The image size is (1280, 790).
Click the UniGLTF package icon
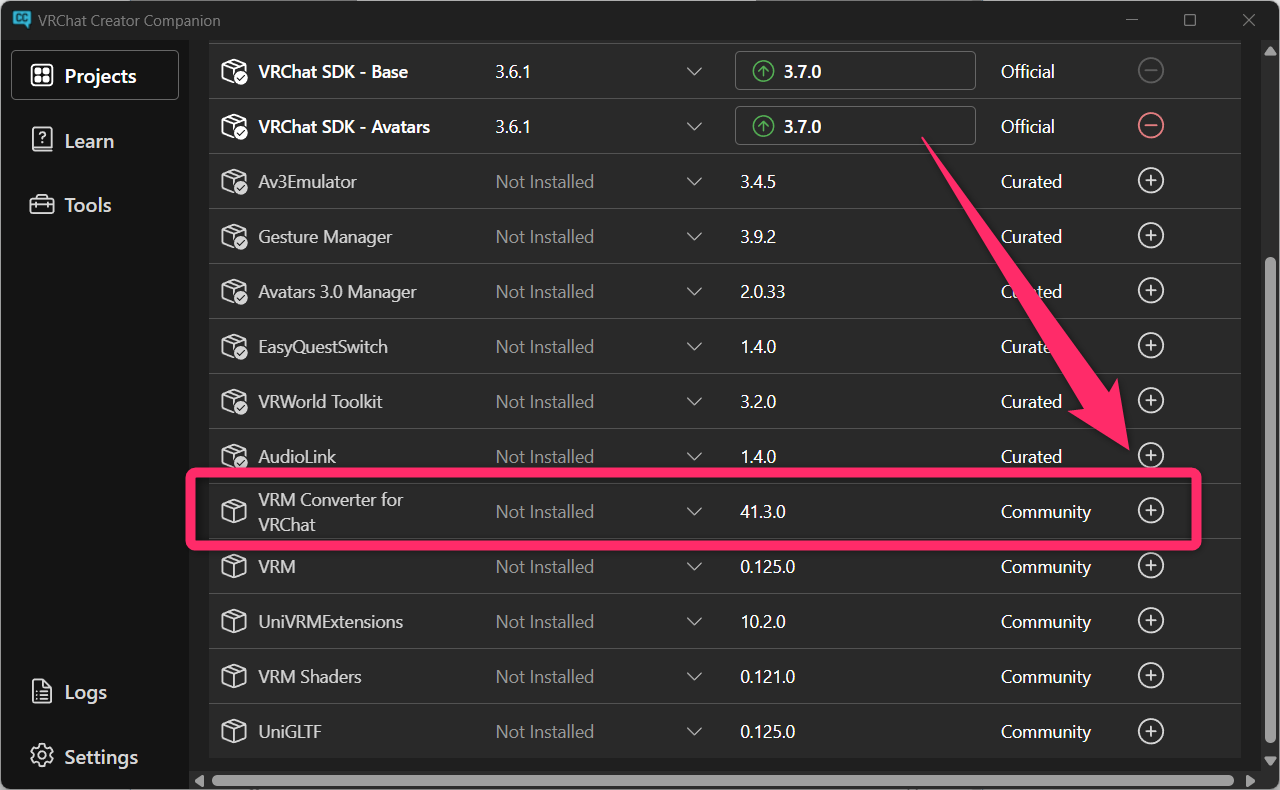pos(234,732)
